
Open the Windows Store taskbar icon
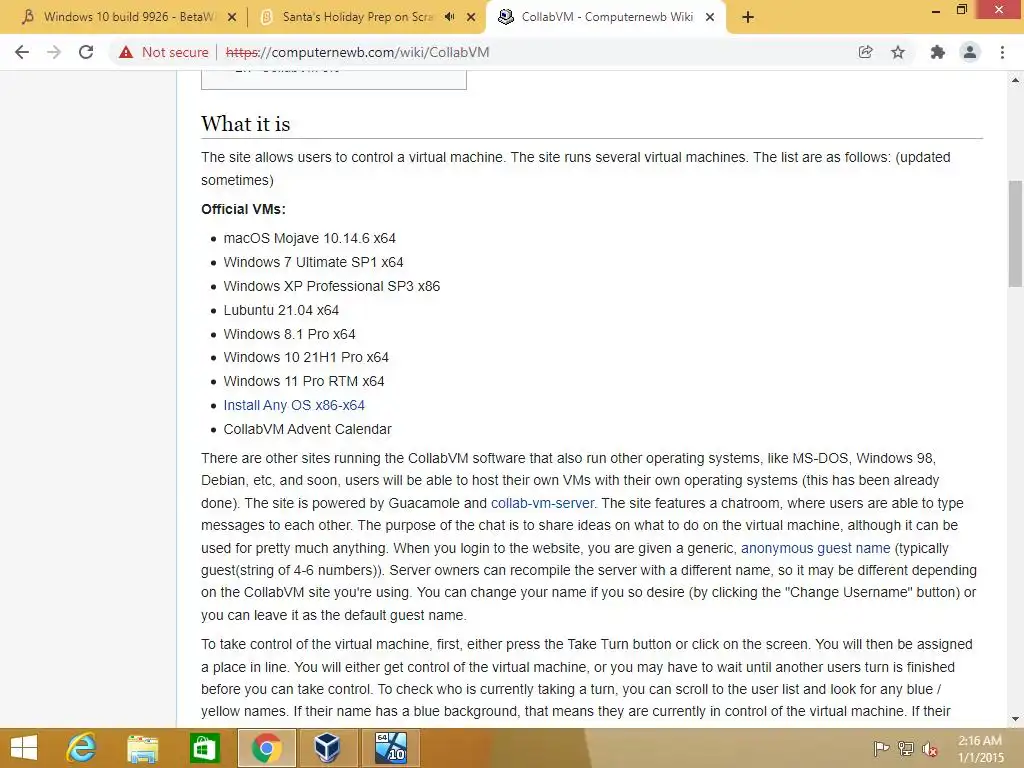click(204, 748)
